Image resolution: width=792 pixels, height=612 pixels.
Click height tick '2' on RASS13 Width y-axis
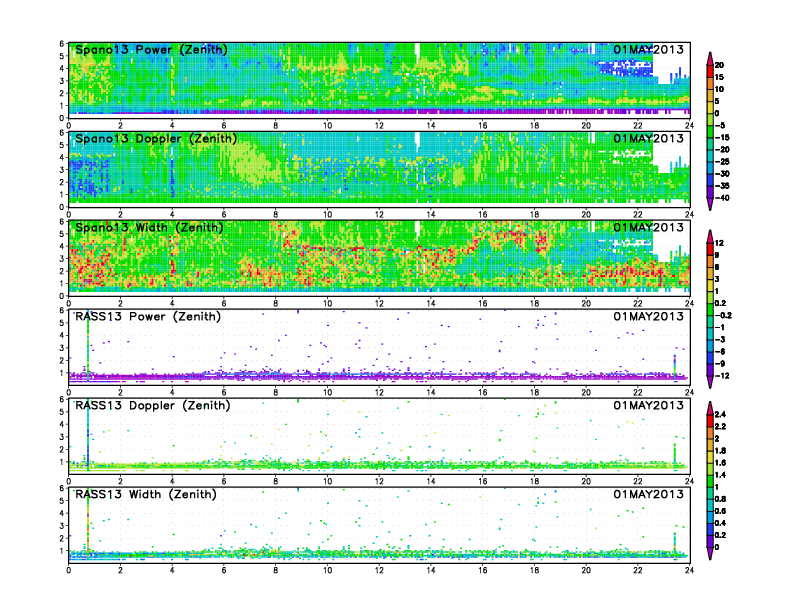[x=62, y=538]
